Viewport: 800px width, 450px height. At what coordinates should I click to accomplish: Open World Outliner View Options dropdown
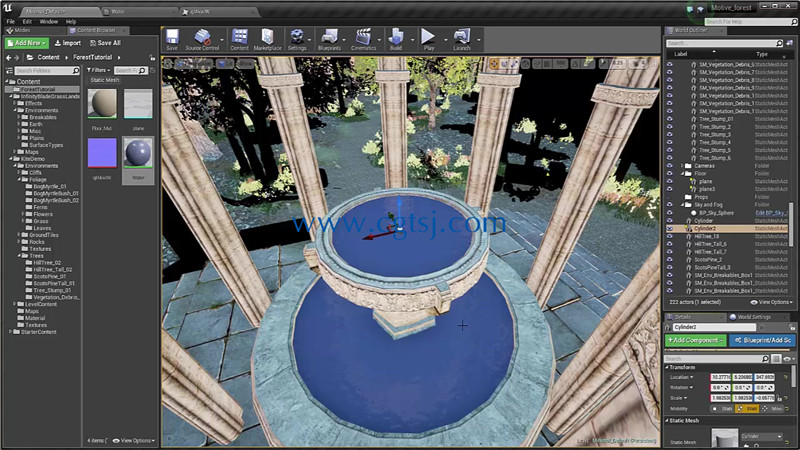click(771, 302)
